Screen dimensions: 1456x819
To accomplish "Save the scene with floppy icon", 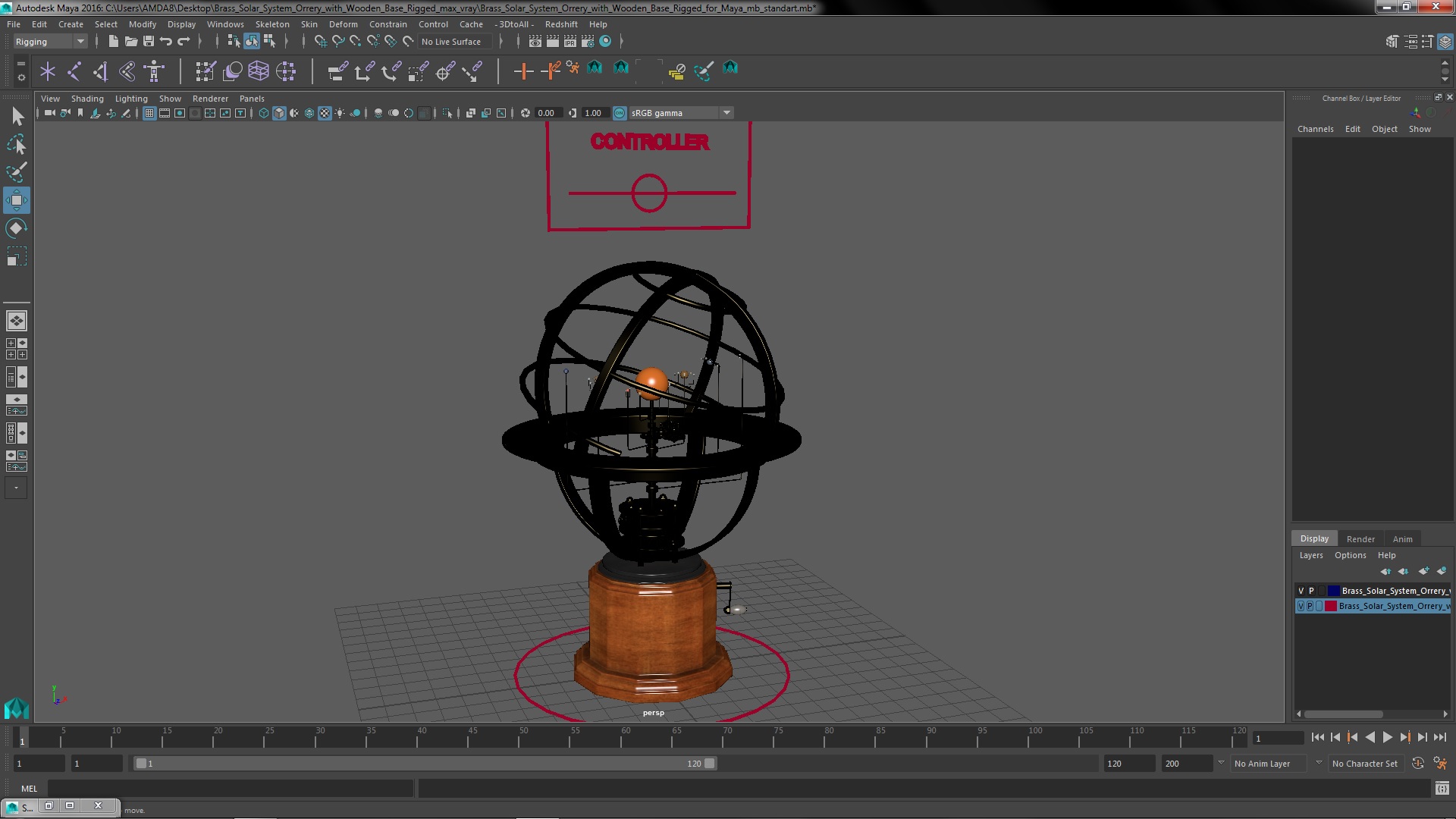I will tap(148, 42).
